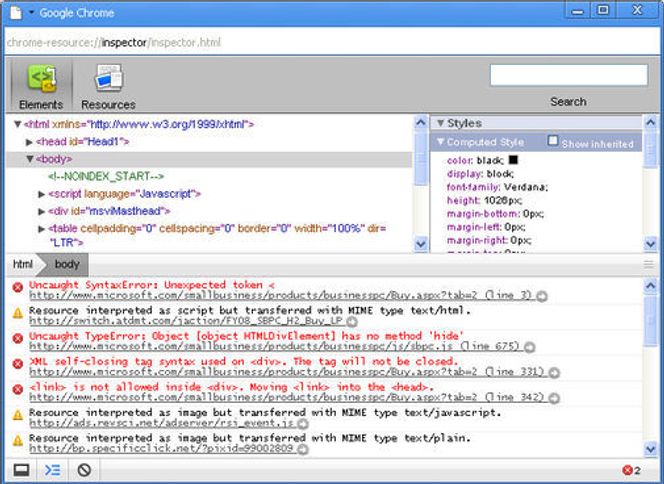This screenshot has height=484, width=664.
Task: Click the page icon in title bar
Action: (16, 12)
